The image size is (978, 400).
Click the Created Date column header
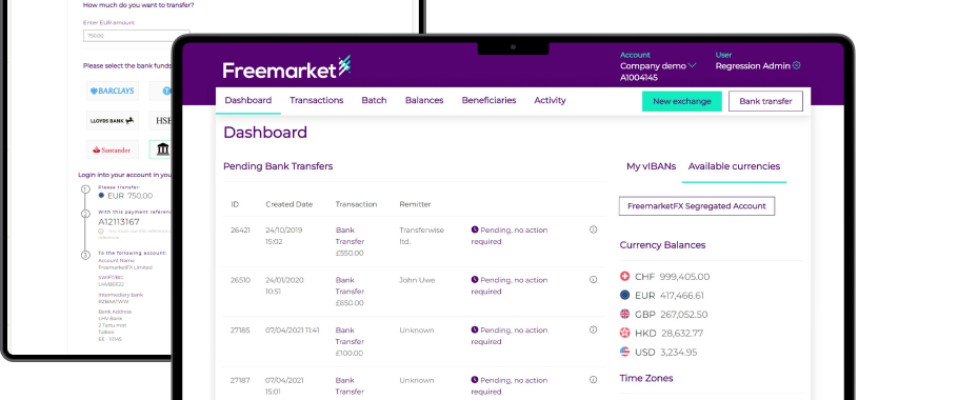289,204
